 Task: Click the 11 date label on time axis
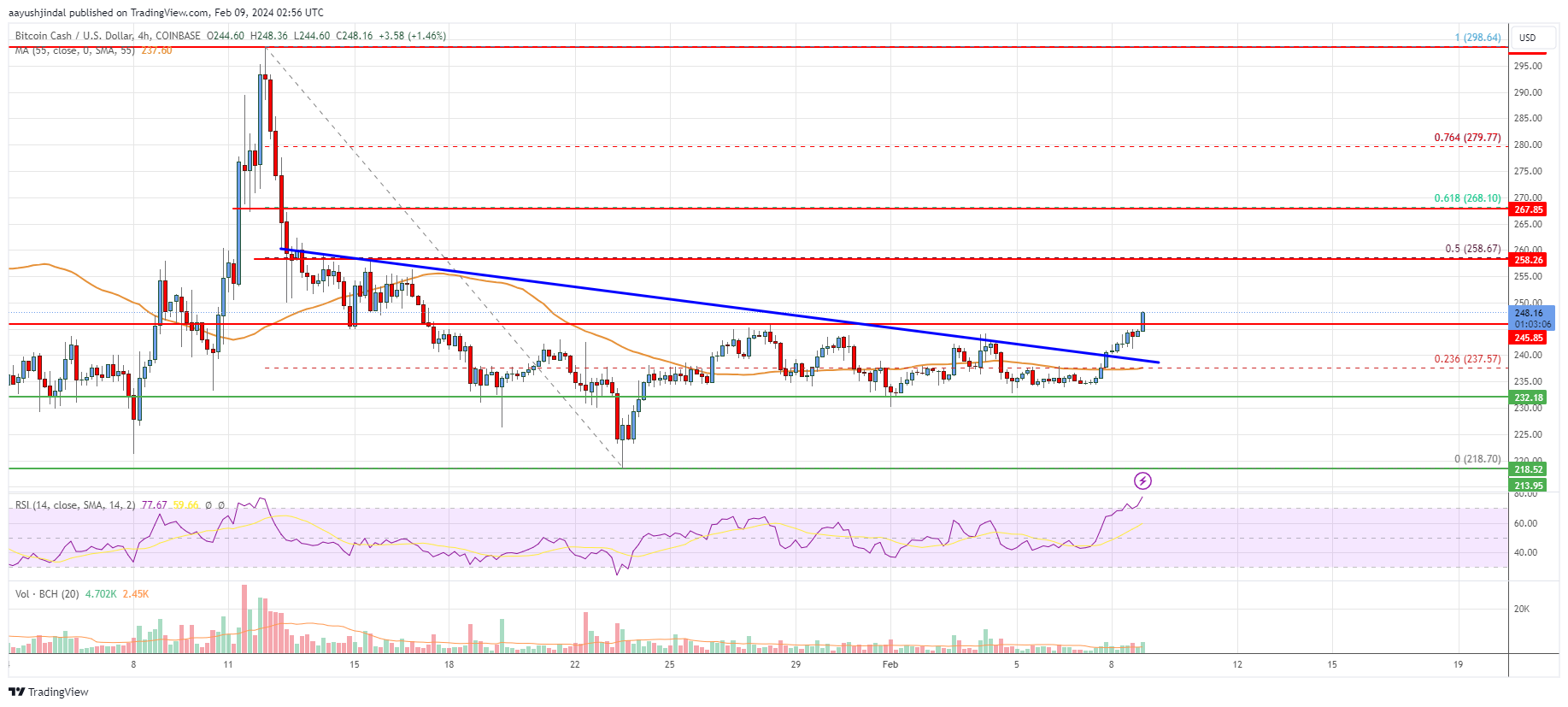pos(228,664)
